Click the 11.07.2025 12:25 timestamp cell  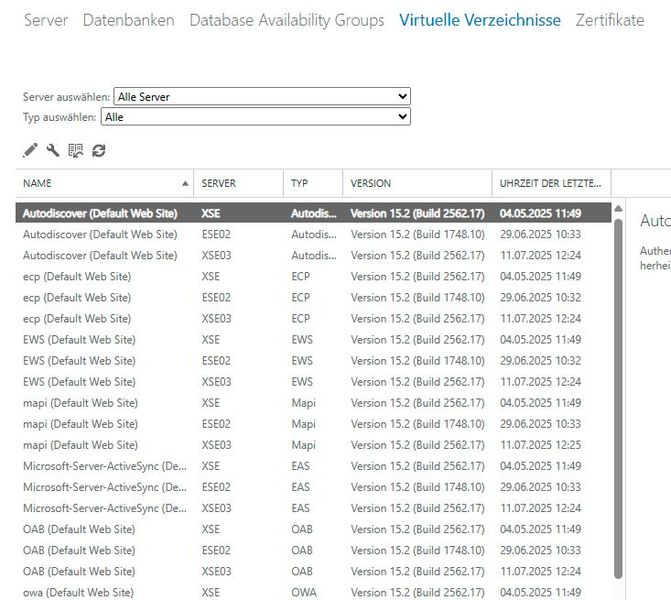click(x=540, y=445)
